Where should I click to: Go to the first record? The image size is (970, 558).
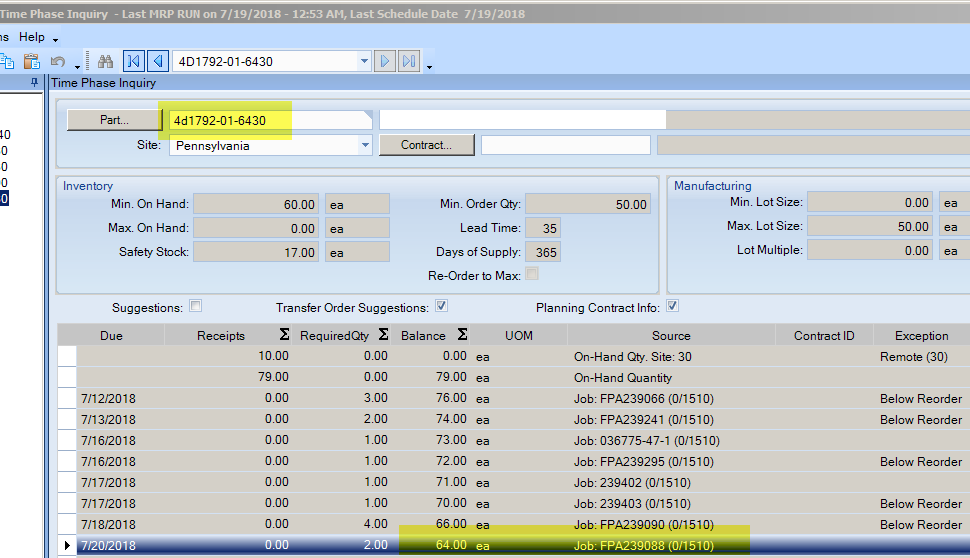coord(132,62)
